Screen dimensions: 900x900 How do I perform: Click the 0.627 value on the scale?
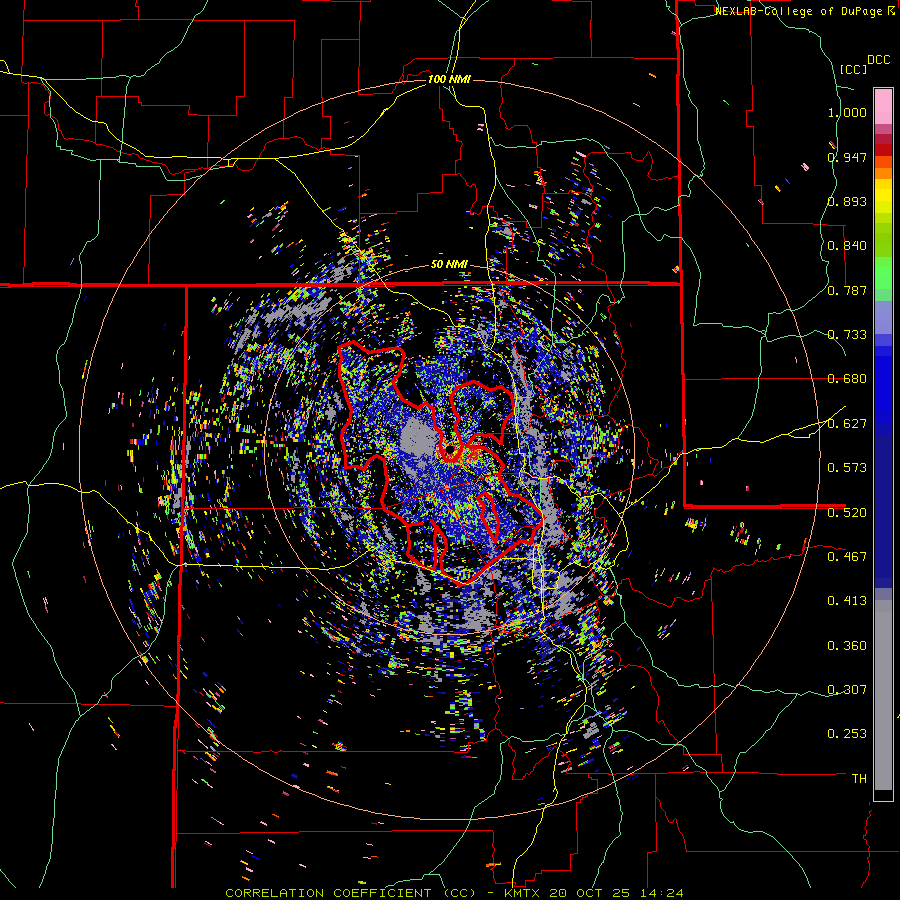(x=847, y=424)
